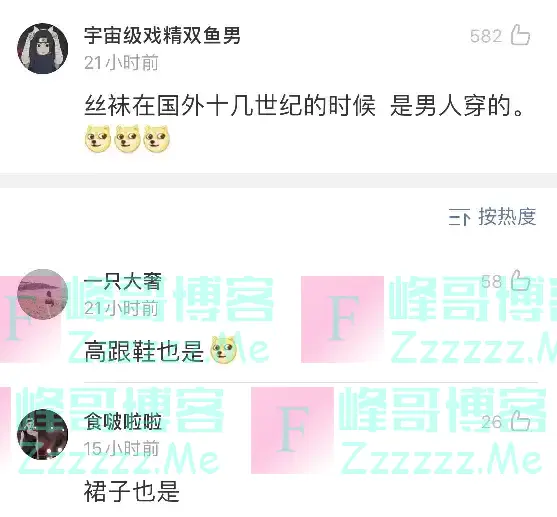Image resolution: width=557 pixels, height=517 pixels.
Task: Click the 15小时前 timestamp
Action: click(121, 448)
